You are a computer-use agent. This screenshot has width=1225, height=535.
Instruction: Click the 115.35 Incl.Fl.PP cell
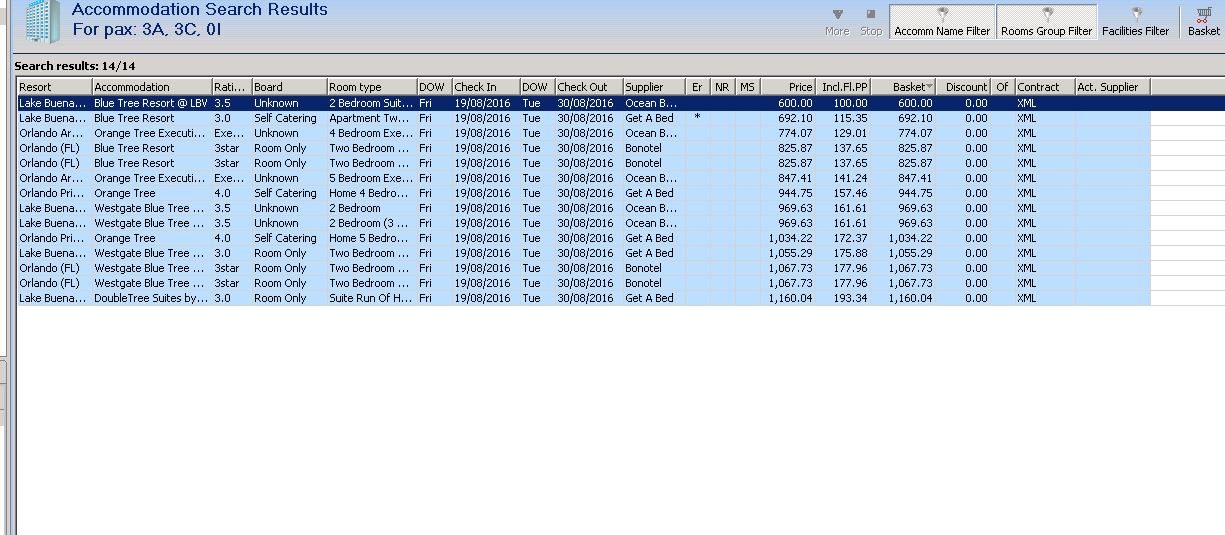845,118
